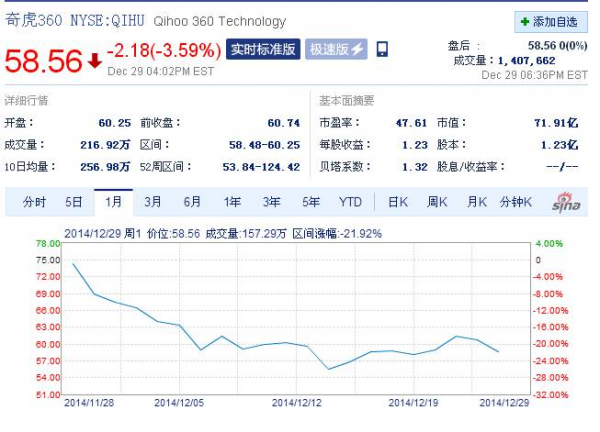Click the chart line's starting point near 75.00

[73, 264]
